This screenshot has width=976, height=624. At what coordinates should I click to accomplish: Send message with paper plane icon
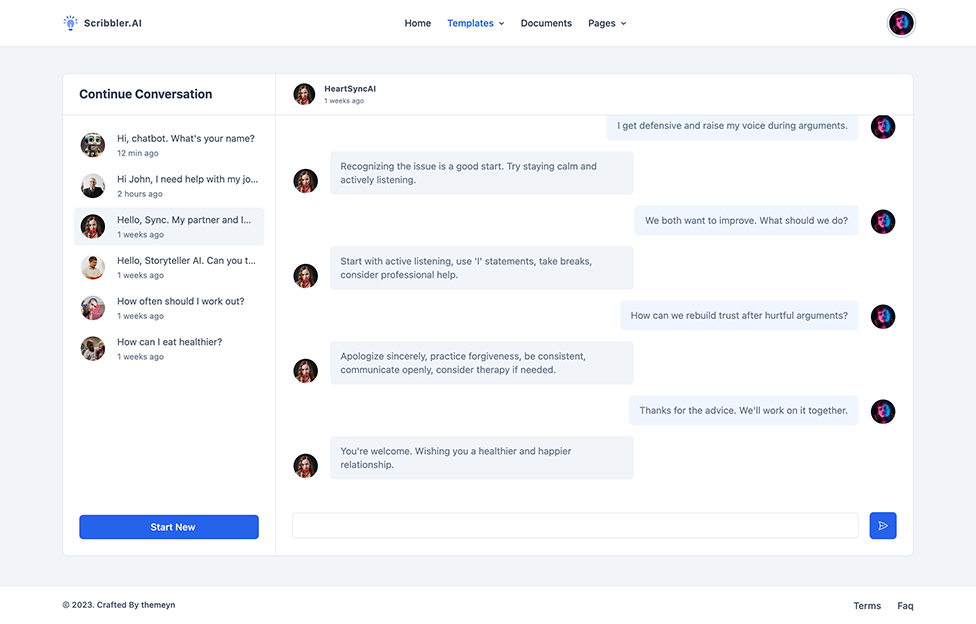[x=883, y=526]
